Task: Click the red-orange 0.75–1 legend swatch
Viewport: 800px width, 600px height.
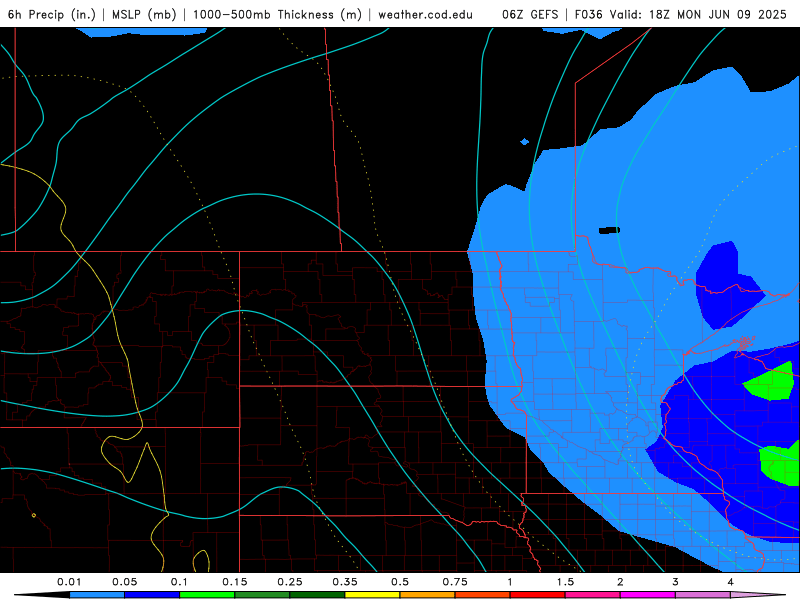Action: (483, 595)
